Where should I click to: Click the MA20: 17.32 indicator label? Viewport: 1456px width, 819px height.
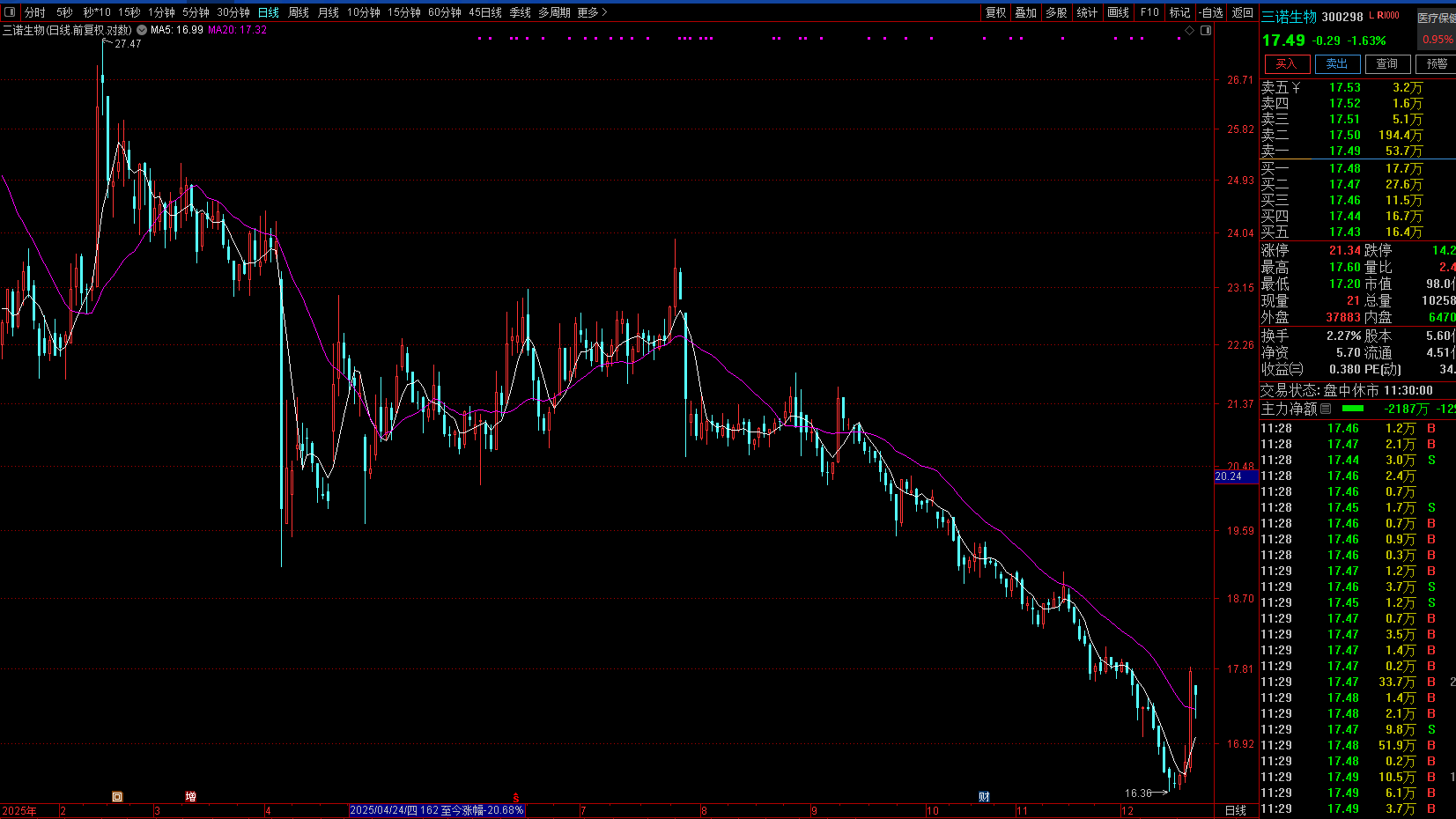[x=238, y=30]
